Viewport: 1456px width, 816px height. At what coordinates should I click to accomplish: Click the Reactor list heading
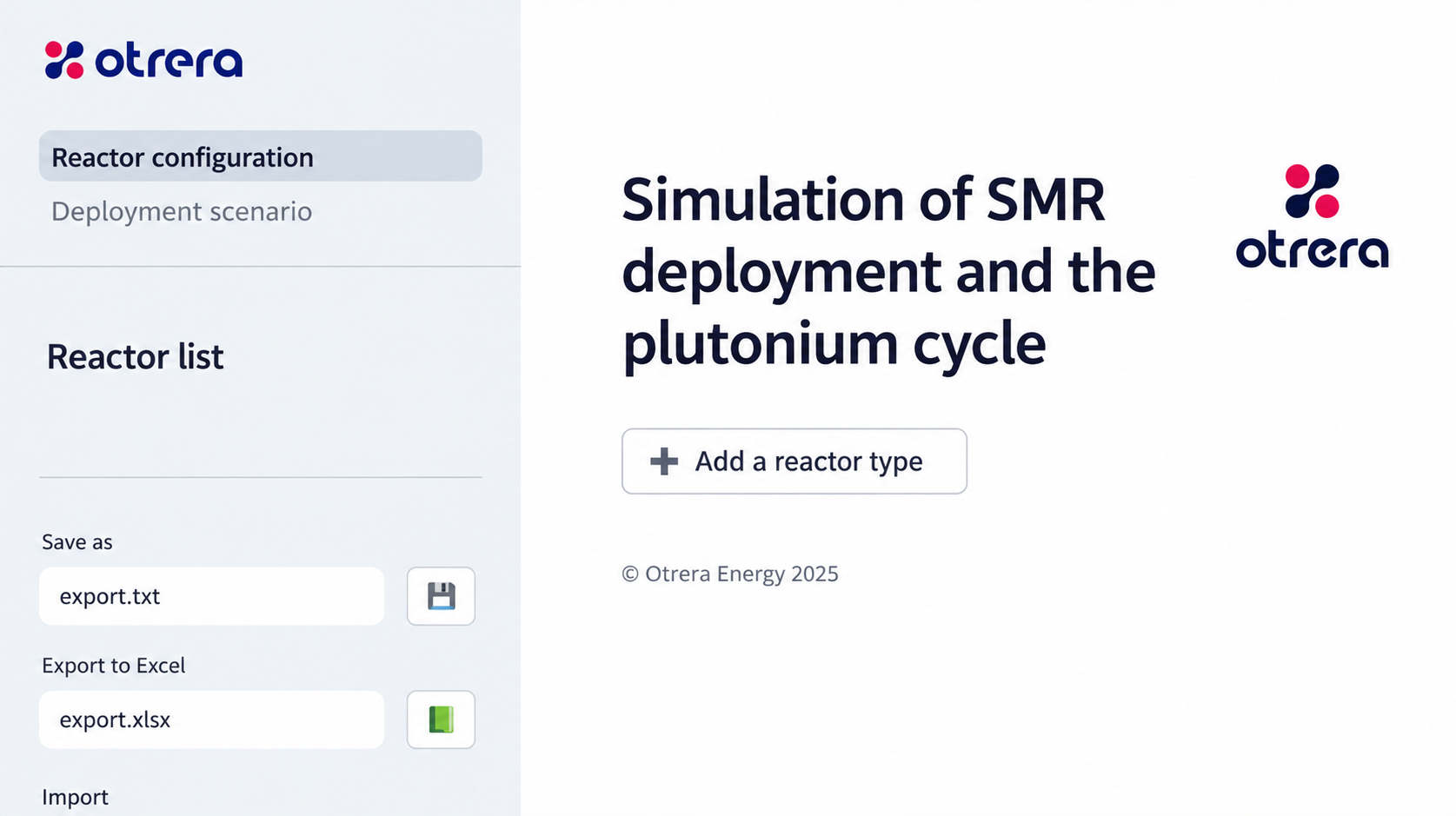(x=135, y=356)
